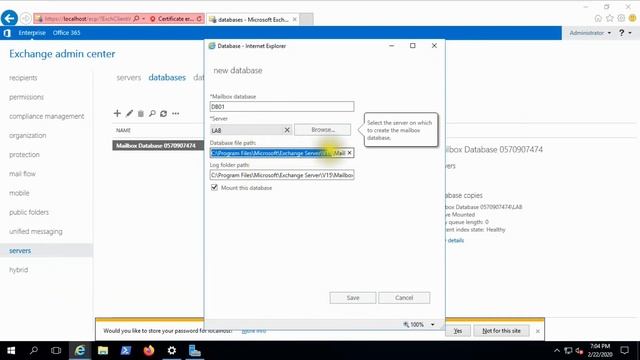Open unified messaging section
The height and width of the screenshot is (360, 640).
point(36,231)
